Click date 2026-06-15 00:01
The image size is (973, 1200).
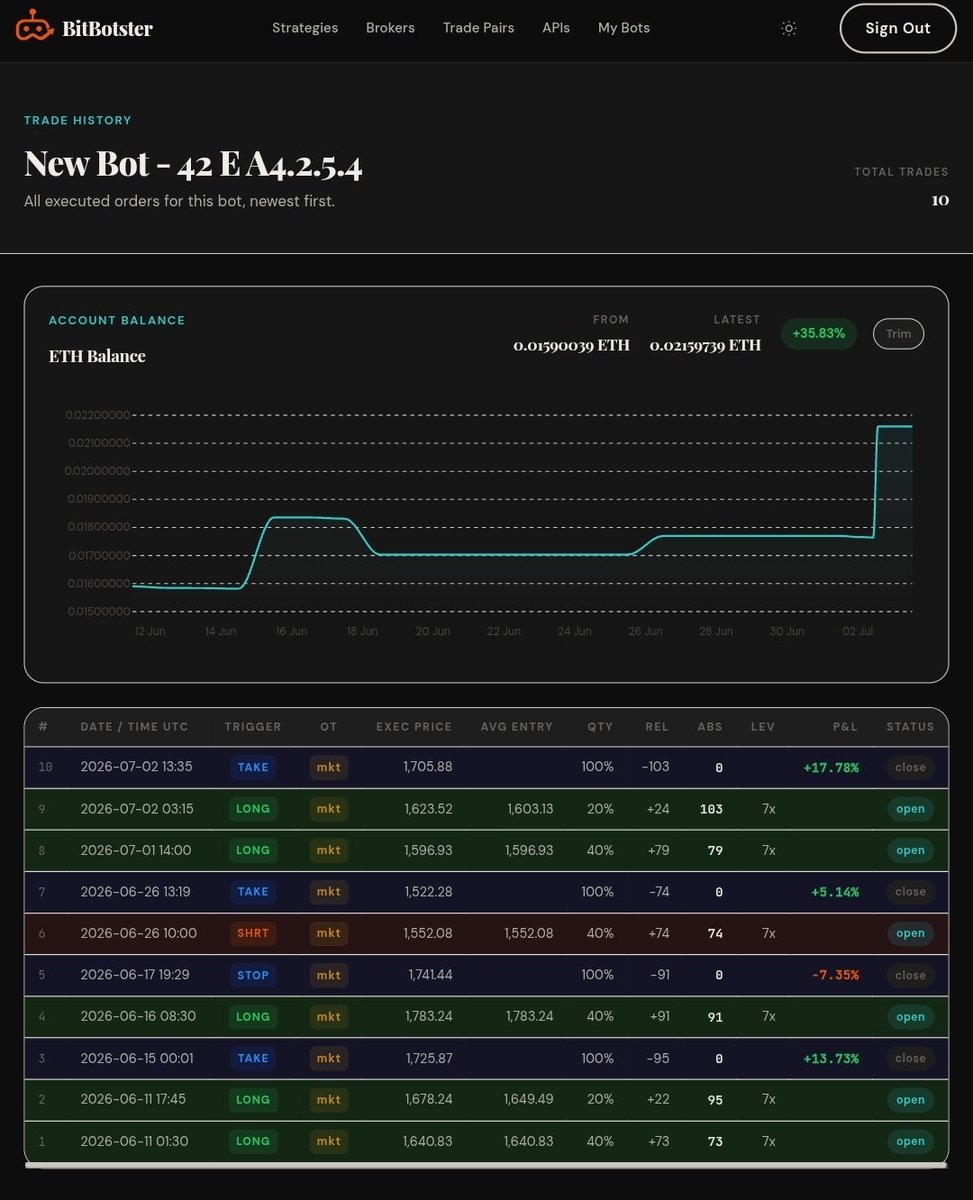pyautogui.click(x=137, y=1058)
